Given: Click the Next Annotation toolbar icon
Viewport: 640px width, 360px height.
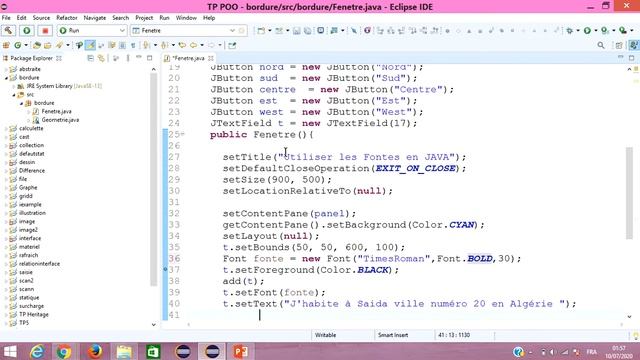Looking at the screenshot, I should (x=147, y=45).
